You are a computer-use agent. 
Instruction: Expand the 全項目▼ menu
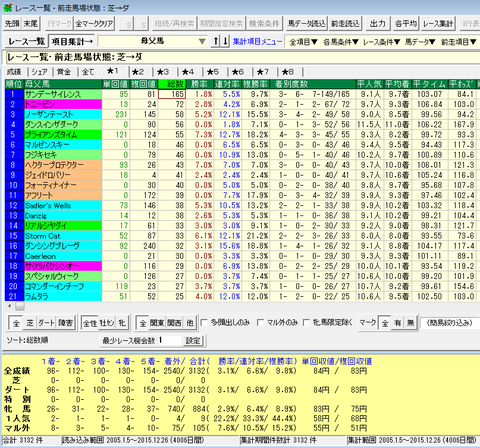tap(303, 42)
